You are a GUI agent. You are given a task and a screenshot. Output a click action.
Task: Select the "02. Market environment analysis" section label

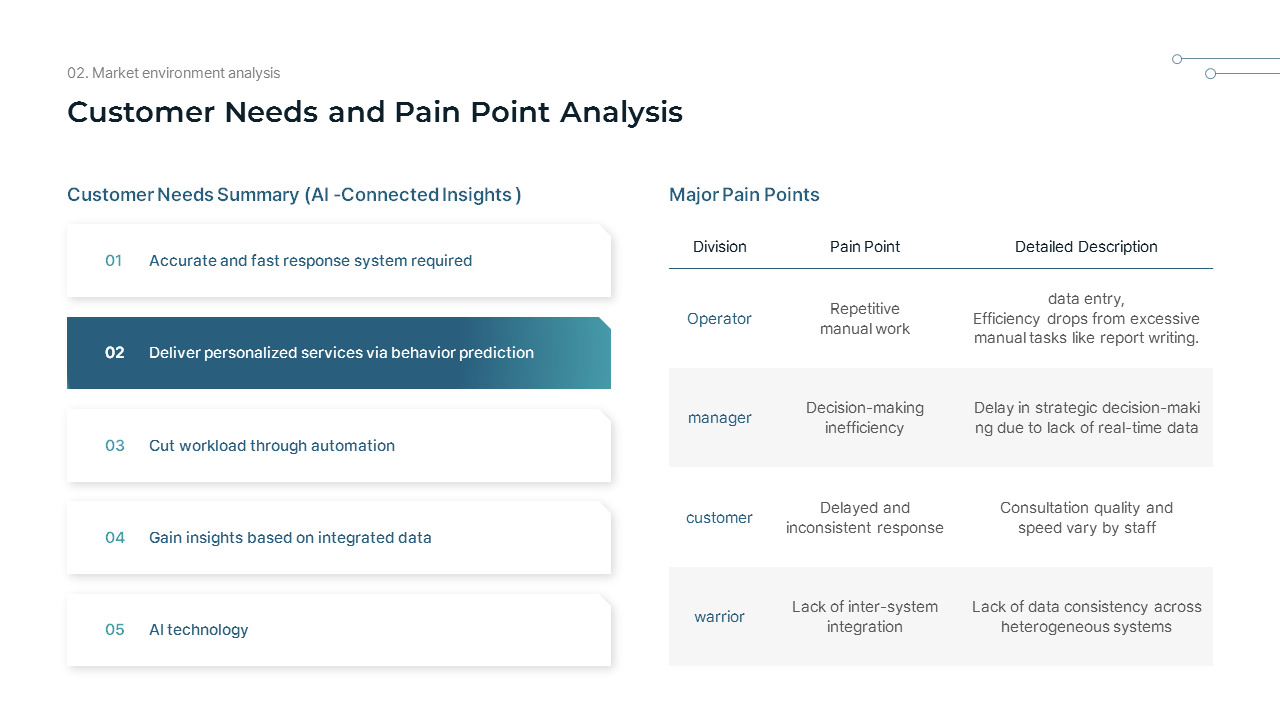point(173,73)
